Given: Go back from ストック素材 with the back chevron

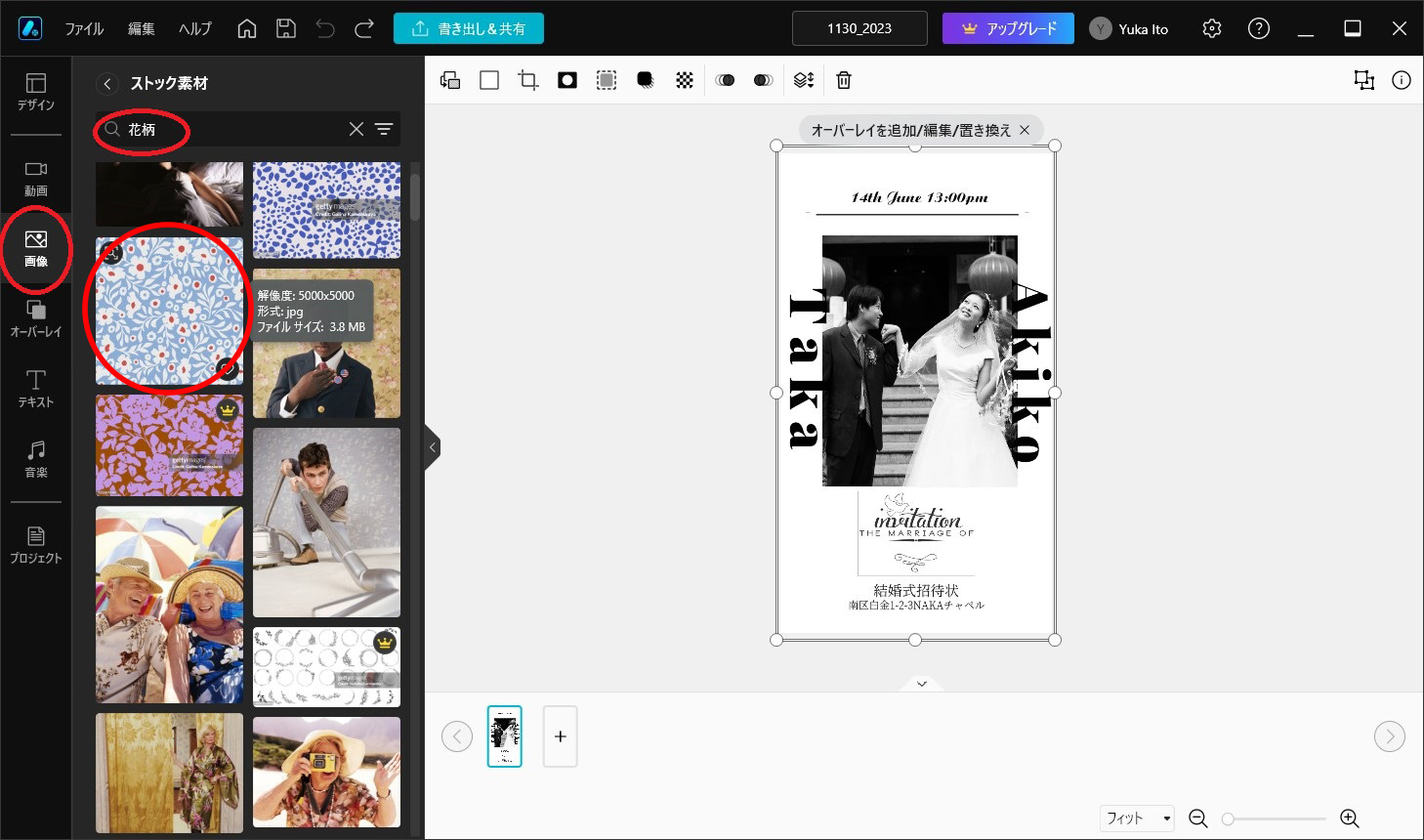Looking at the screenshot, I should tap(107, 83).
